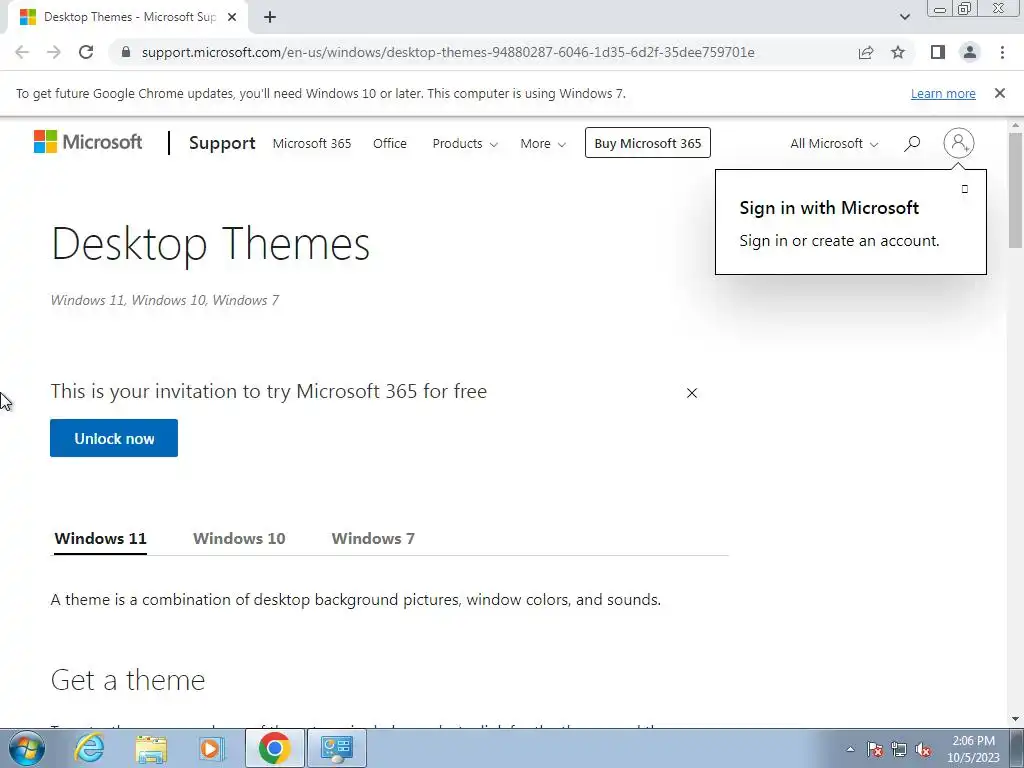Screen dimensions: 1024x768
Task: Click Chrome icon in taskbar
Action: pos(274,748)
